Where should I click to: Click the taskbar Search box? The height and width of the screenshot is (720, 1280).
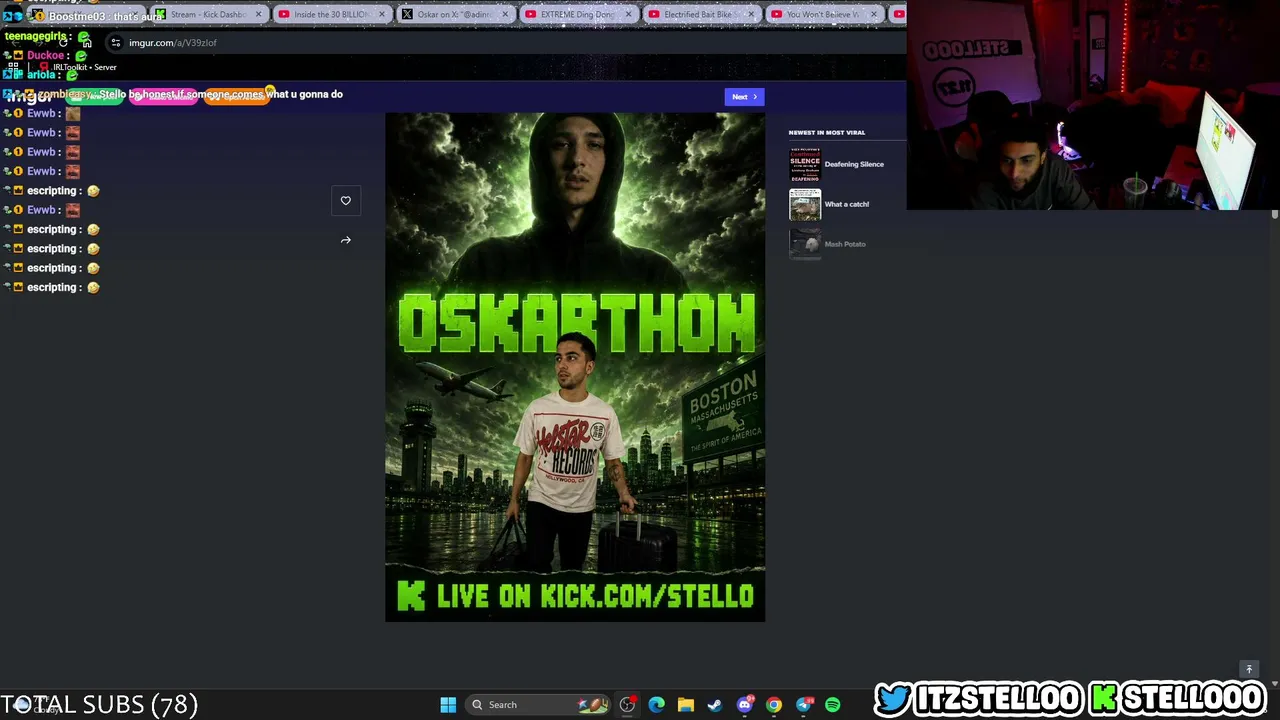click(538, 705)
